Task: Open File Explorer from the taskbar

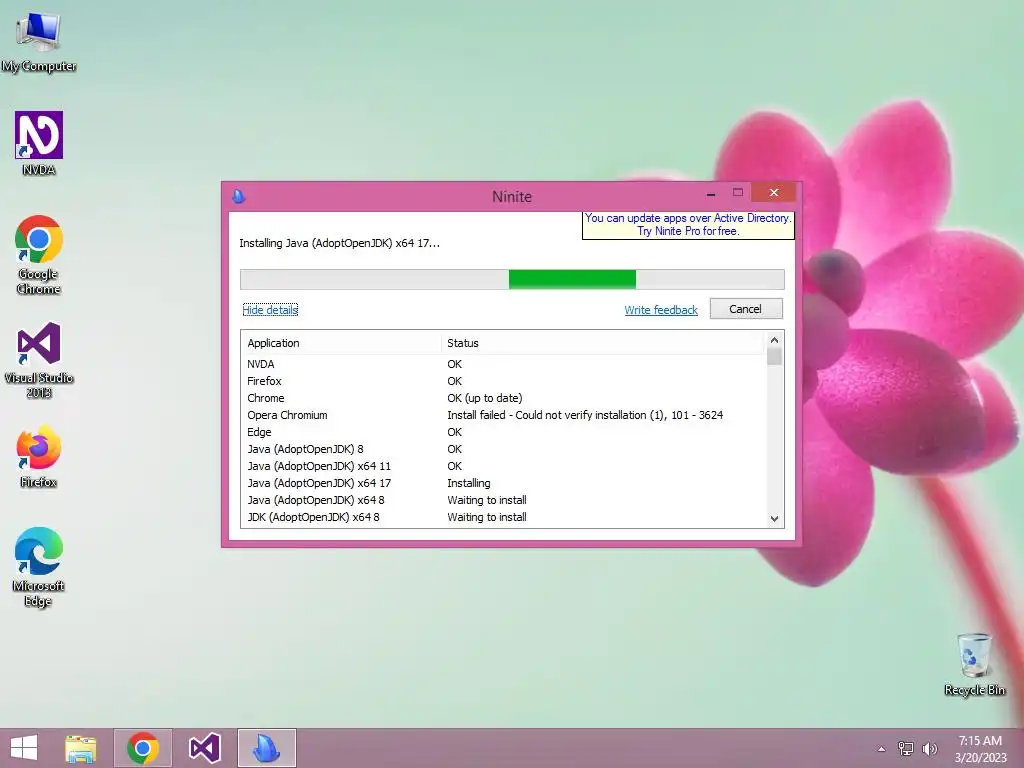Action: (81, 748)
